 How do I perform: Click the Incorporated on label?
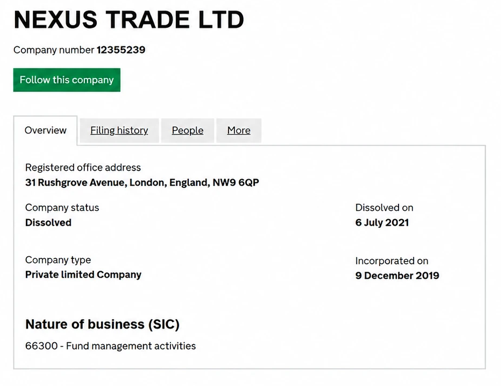click(392, 261)
